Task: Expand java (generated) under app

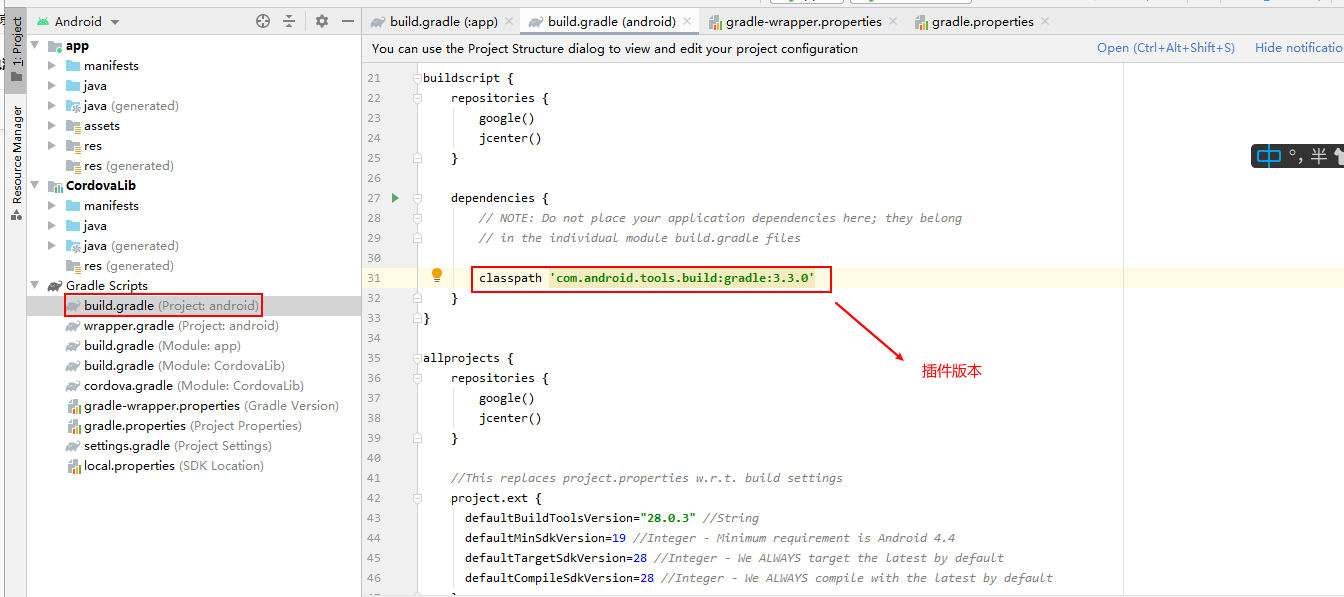Action: coord(53,106)
